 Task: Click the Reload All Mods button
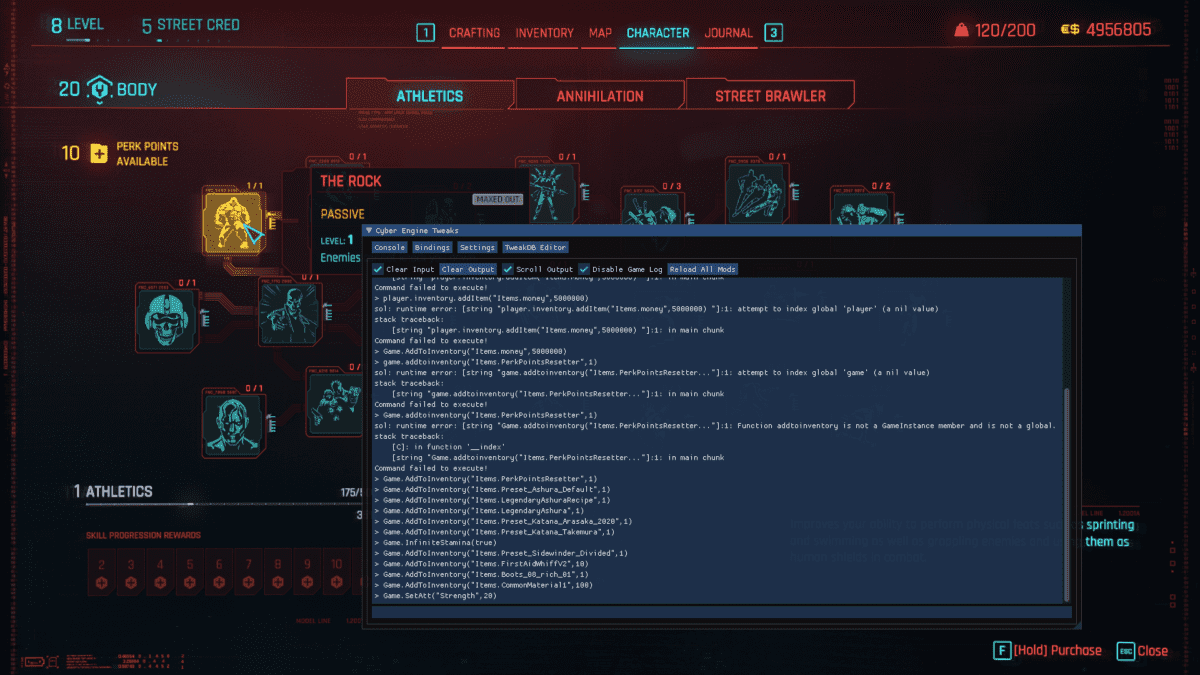[x=702, y=269]
